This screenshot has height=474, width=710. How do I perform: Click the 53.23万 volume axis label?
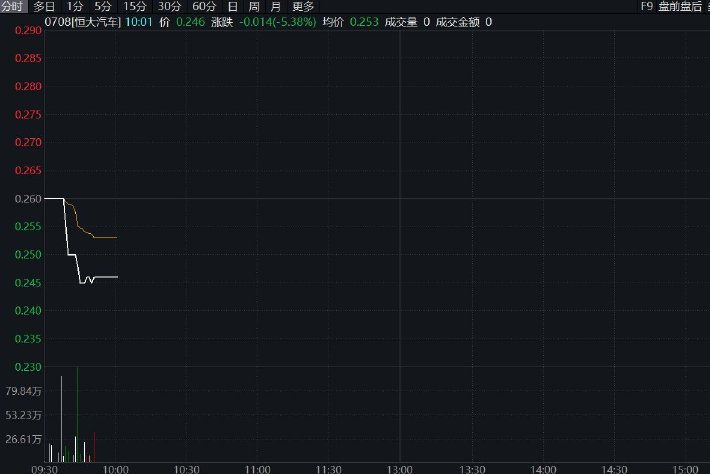(x=24, y=415)
